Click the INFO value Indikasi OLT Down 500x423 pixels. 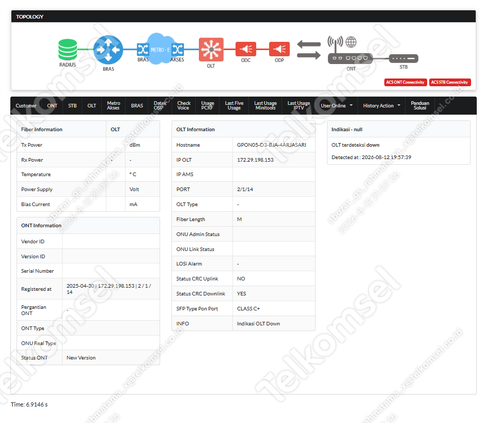click(258, 324)
